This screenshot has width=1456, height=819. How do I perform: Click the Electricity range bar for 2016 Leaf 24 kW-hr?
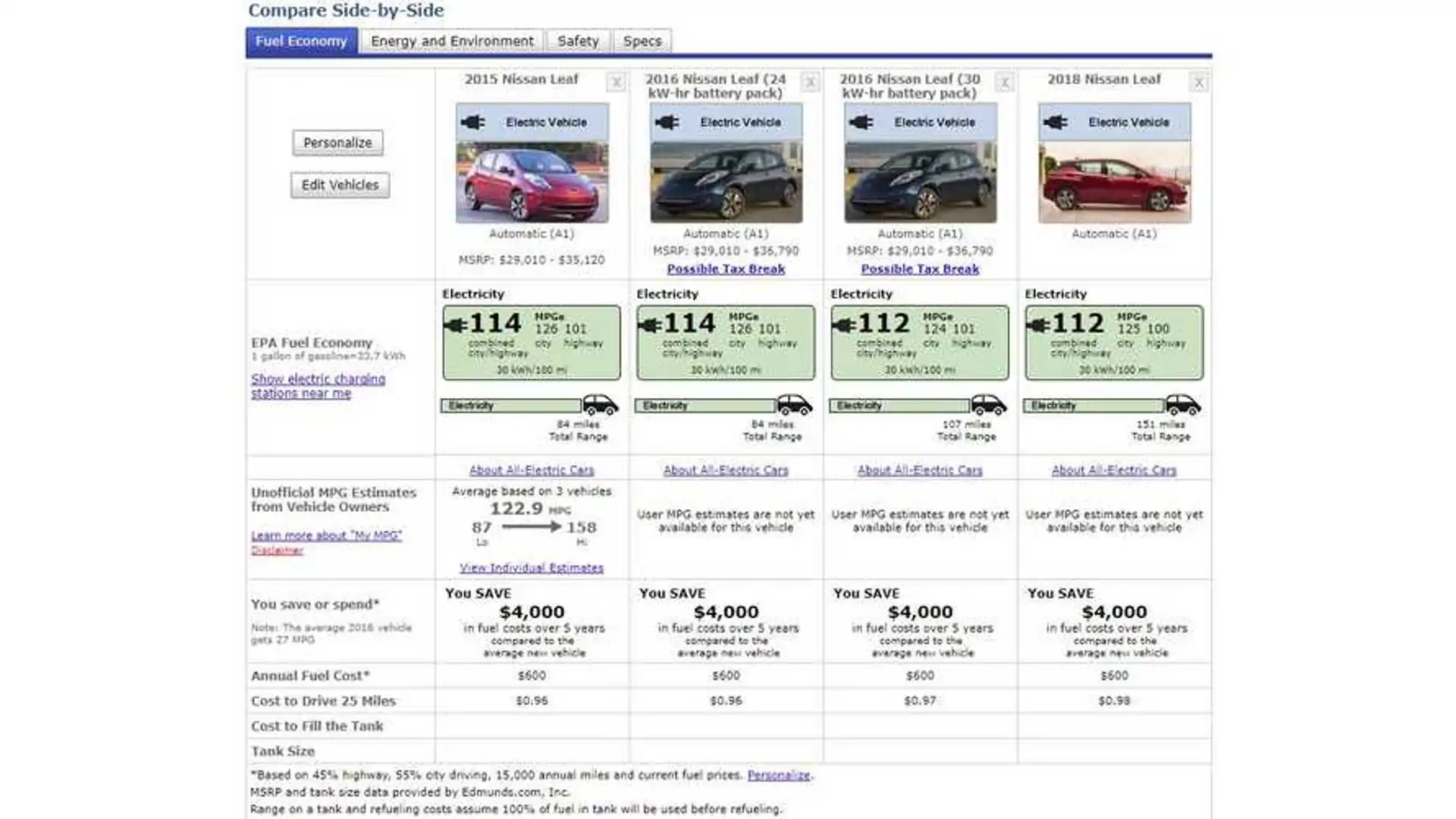click(705, 406)
